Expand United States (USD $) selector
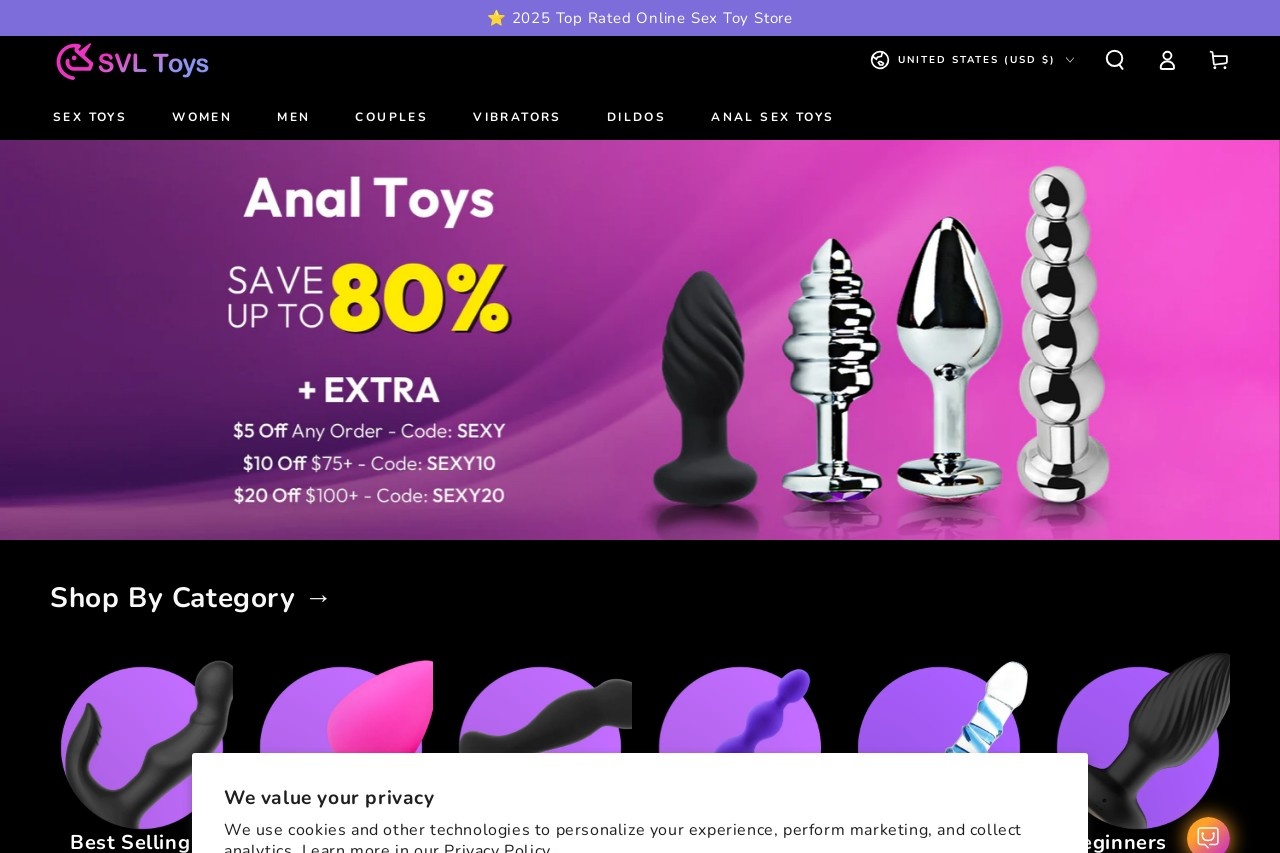Screen dimensions: 1280x853 tap(973, 60)
